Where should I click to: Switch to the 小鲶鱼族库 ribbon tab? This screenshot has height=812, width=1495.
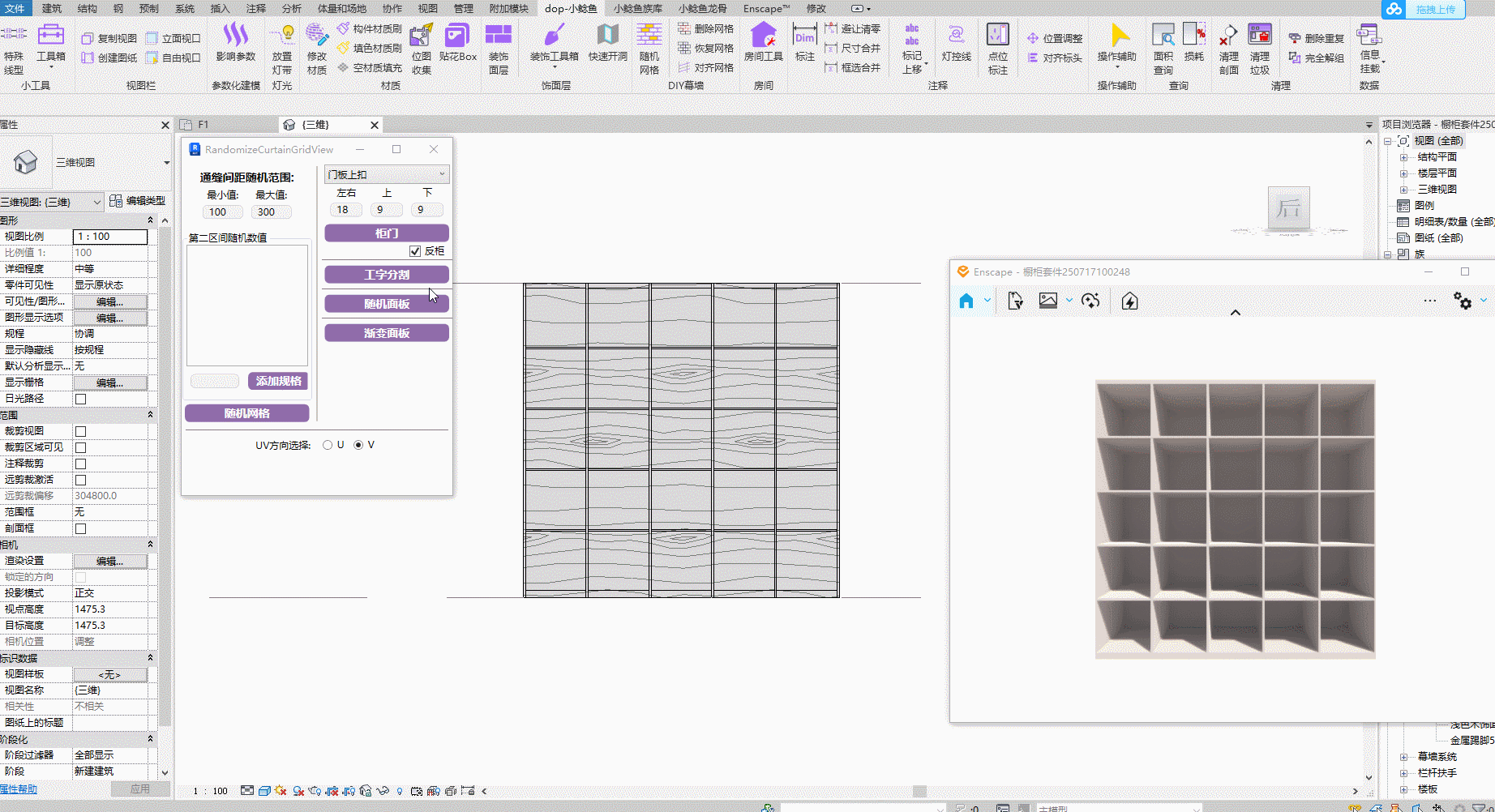(x=637, y=8)
